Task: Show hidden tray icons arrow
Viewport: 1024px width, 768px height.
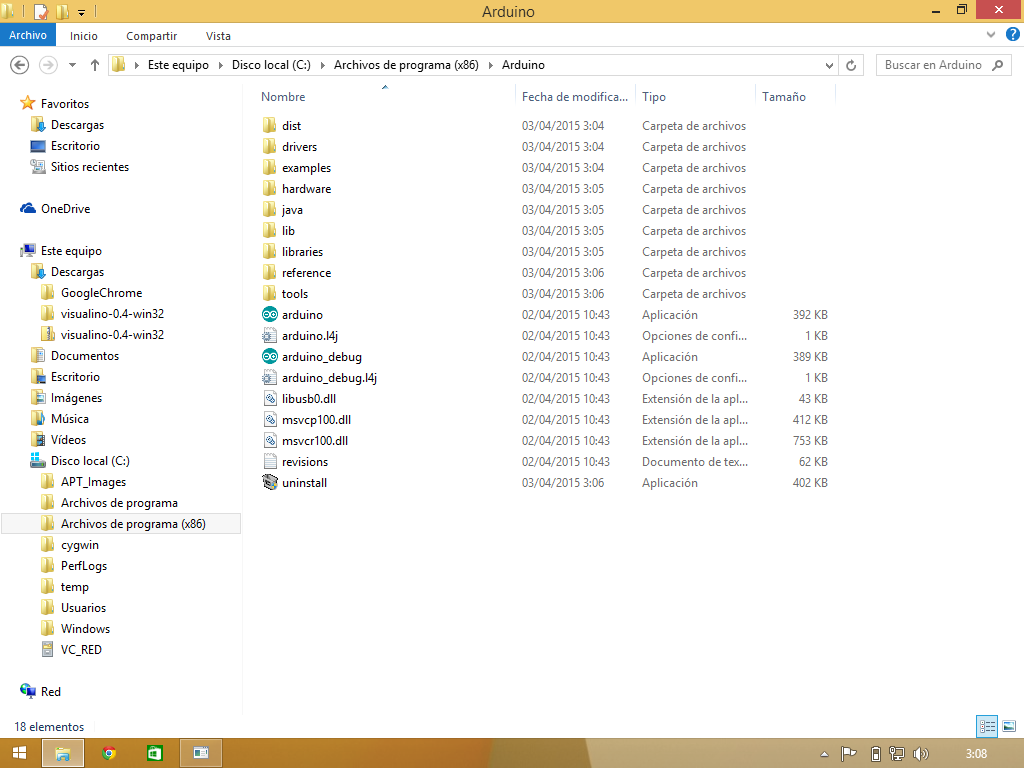Action: click(824, 754)
